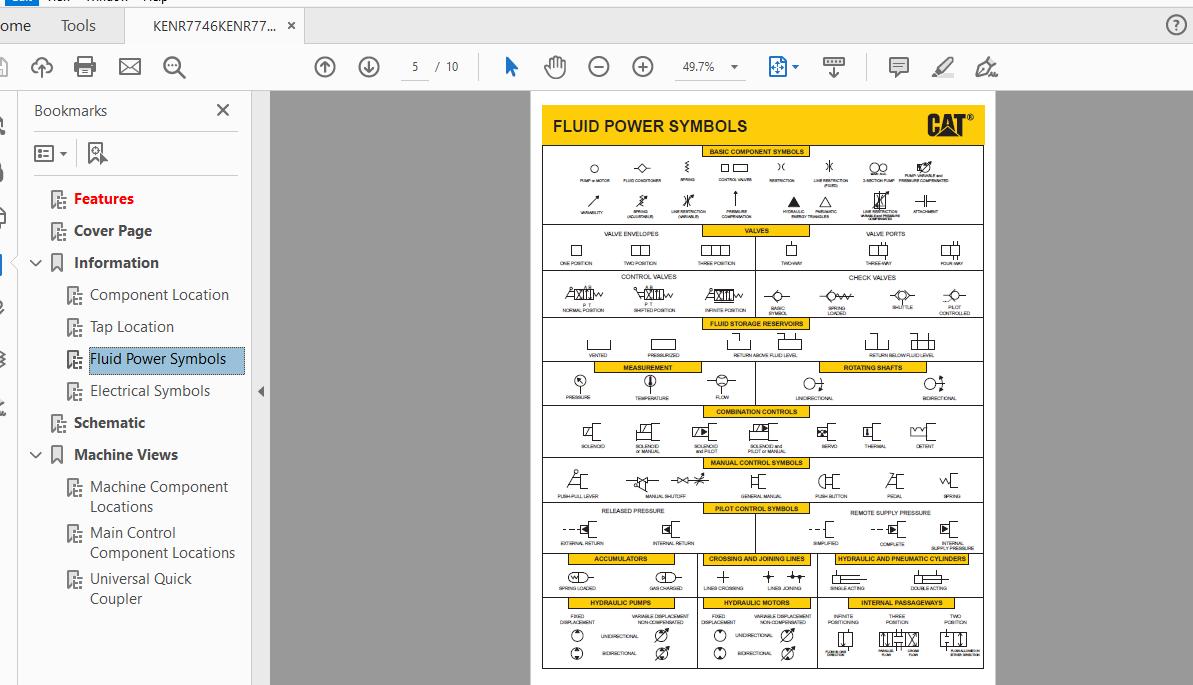
Task: Click the FLUID POWER SYMBOLS page title
Action: coord(650,126)
